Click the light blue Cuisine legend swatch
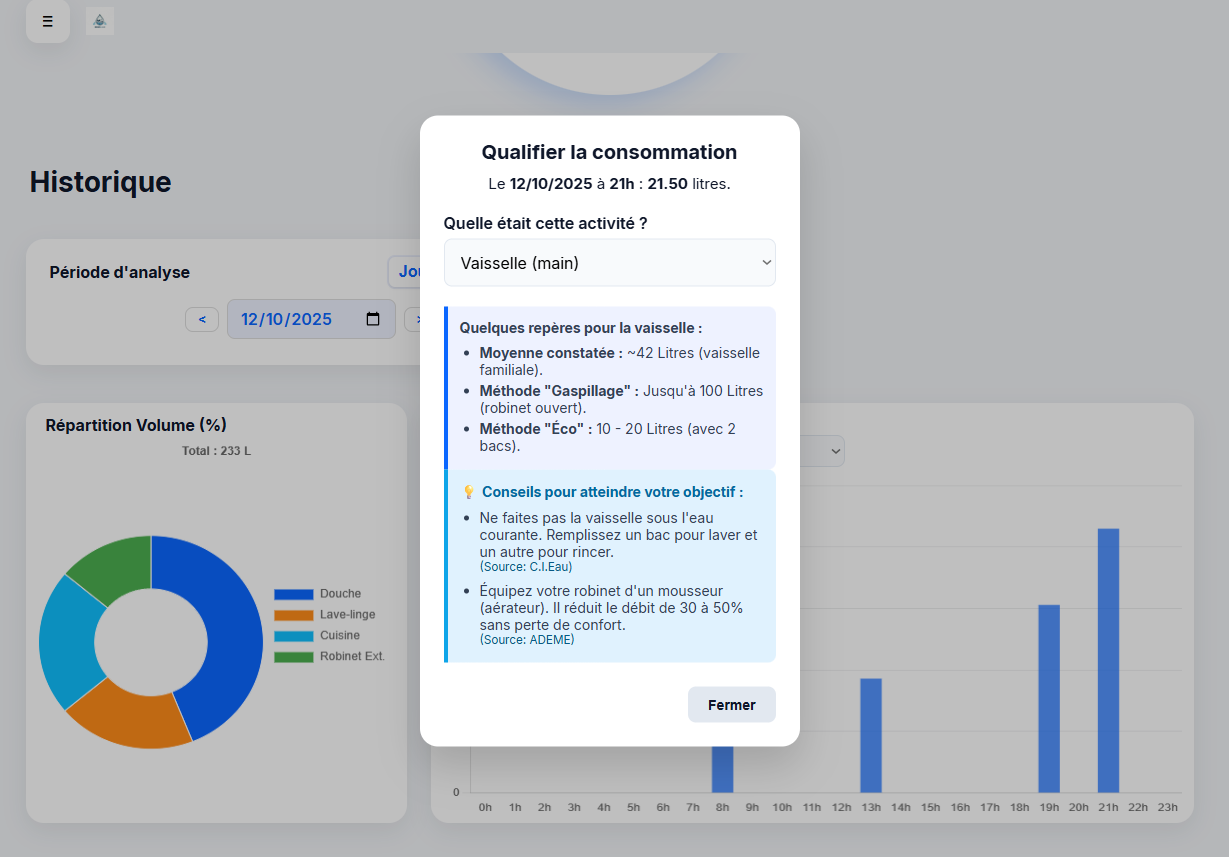The image size is (1229, 857). click(293, 636)
